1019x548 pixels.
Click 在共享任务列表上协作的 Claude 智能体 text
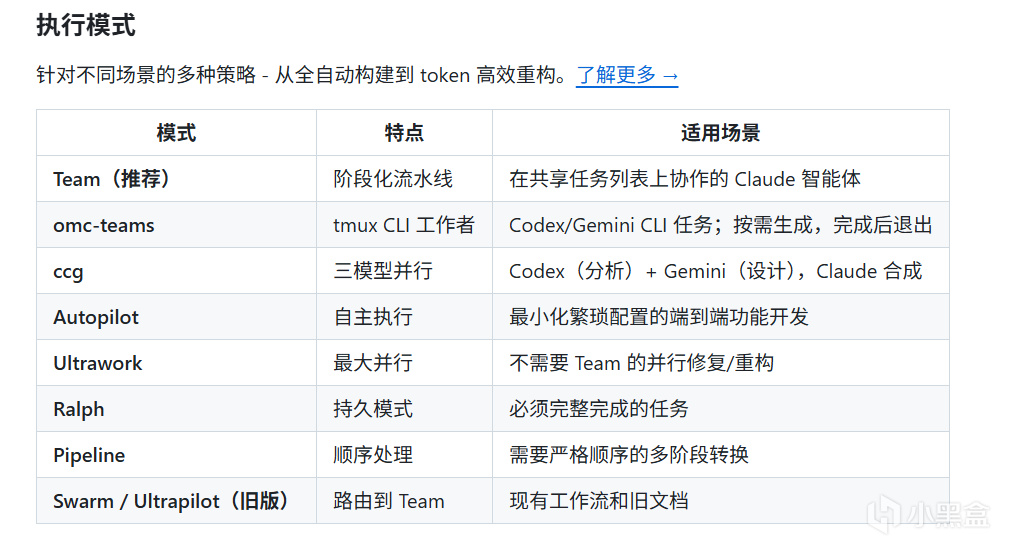[685, 179]
